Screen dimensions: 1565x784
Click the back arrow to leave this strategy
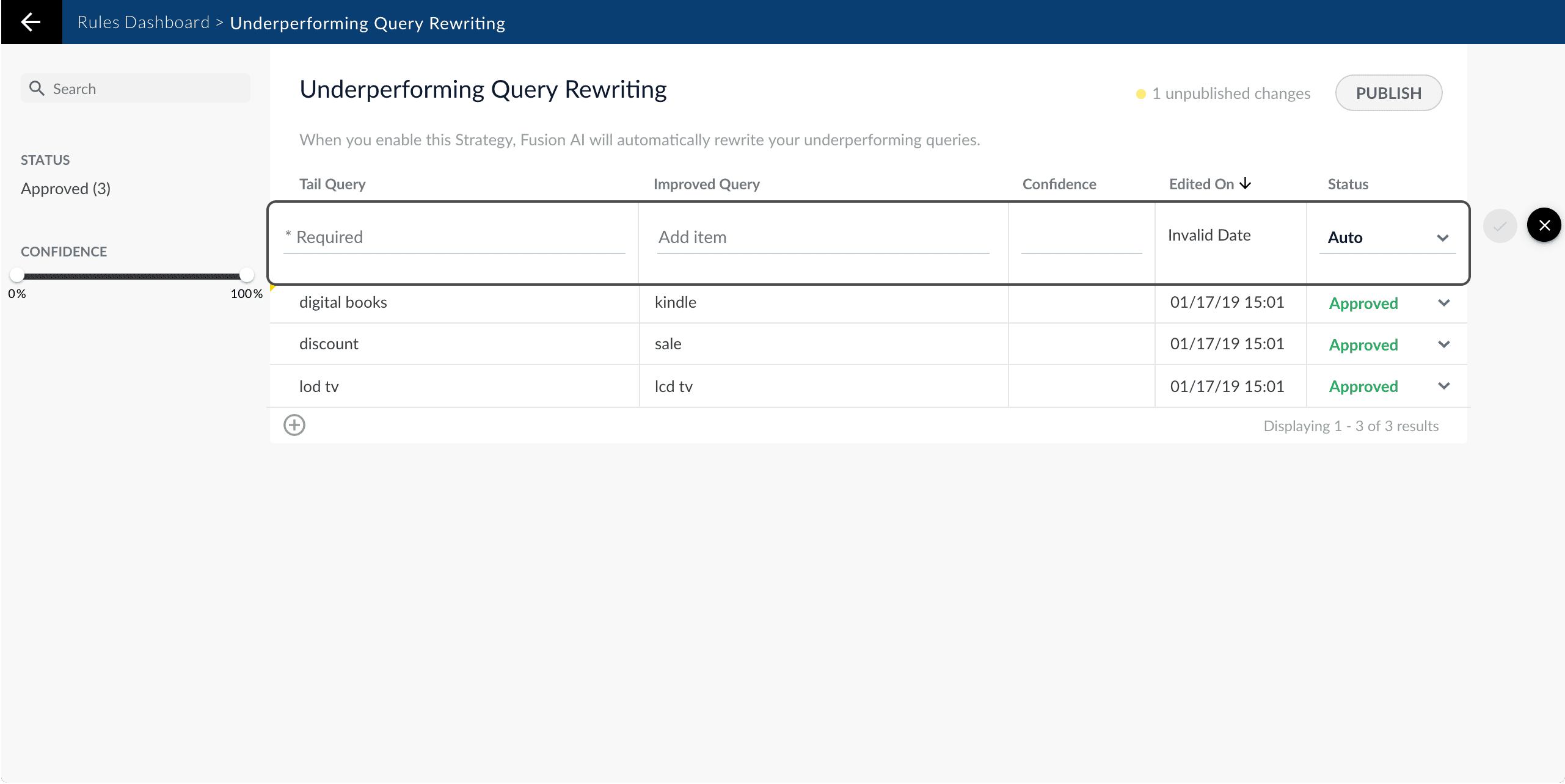(31, 22)
